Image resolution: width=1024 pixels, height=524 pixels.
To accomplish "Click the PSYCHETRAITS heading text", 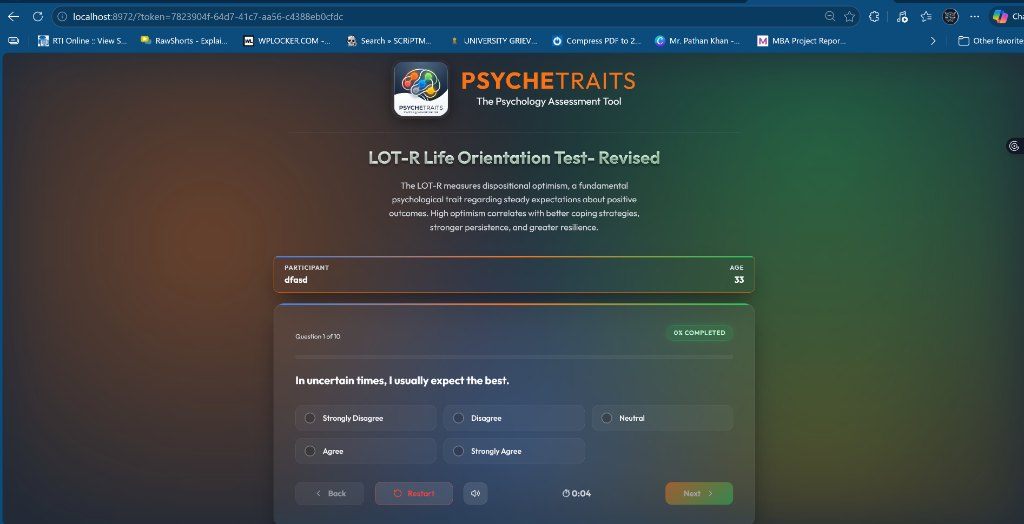I will tap(548, 81).
